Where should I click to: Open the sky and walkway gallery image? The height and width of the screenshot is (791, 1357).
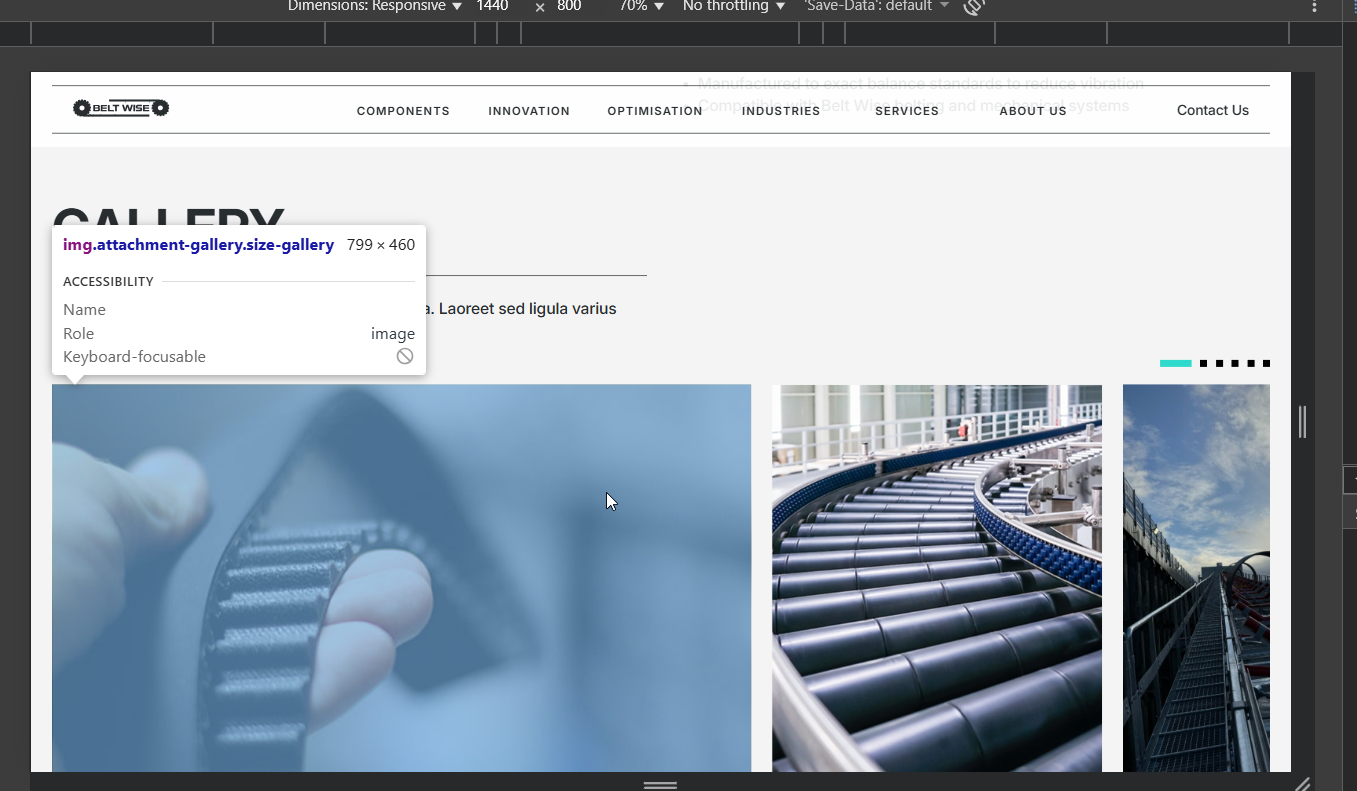tap(1196, 578)
